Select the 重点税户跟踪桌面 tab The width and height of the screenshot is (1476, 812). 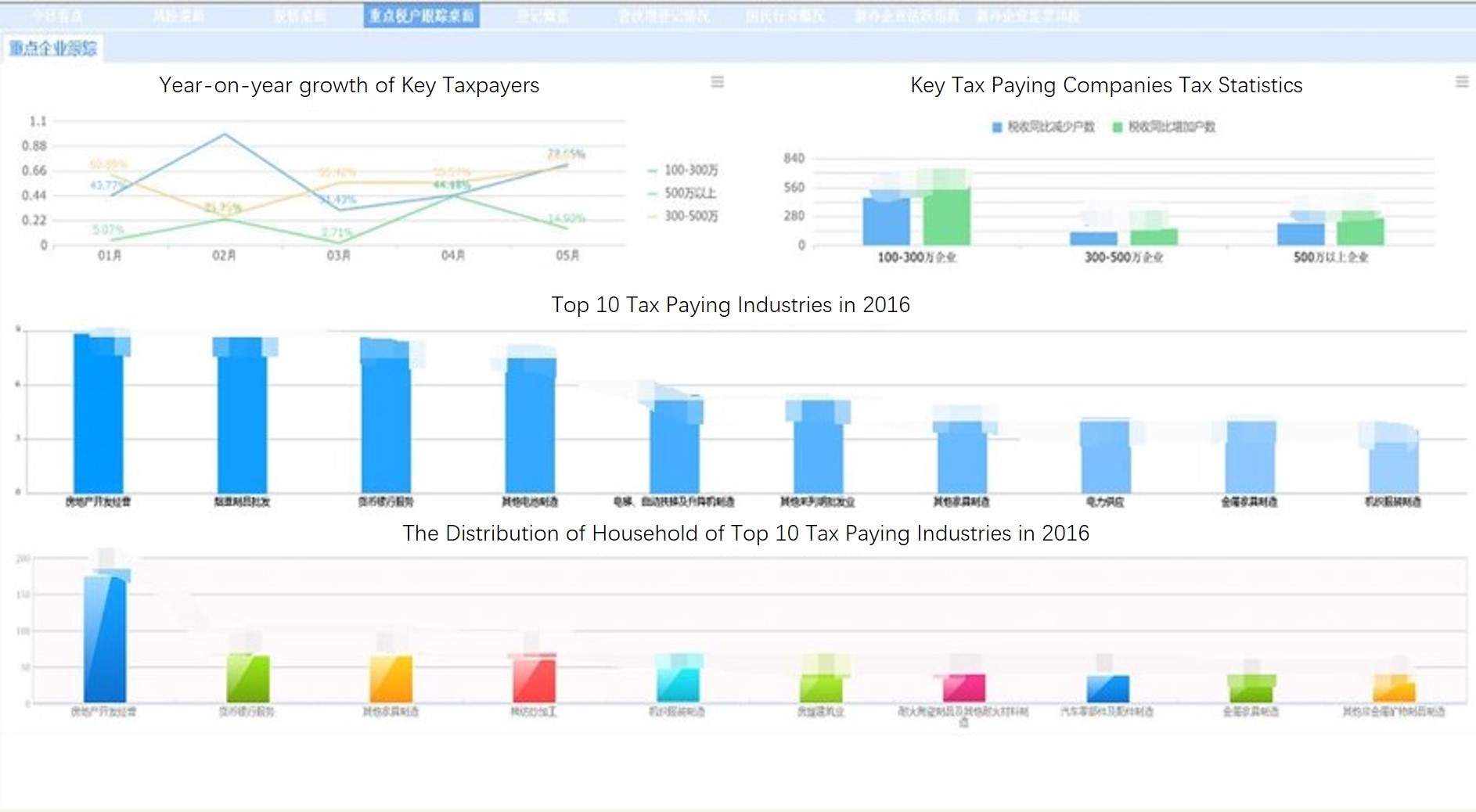click(422, 16)
